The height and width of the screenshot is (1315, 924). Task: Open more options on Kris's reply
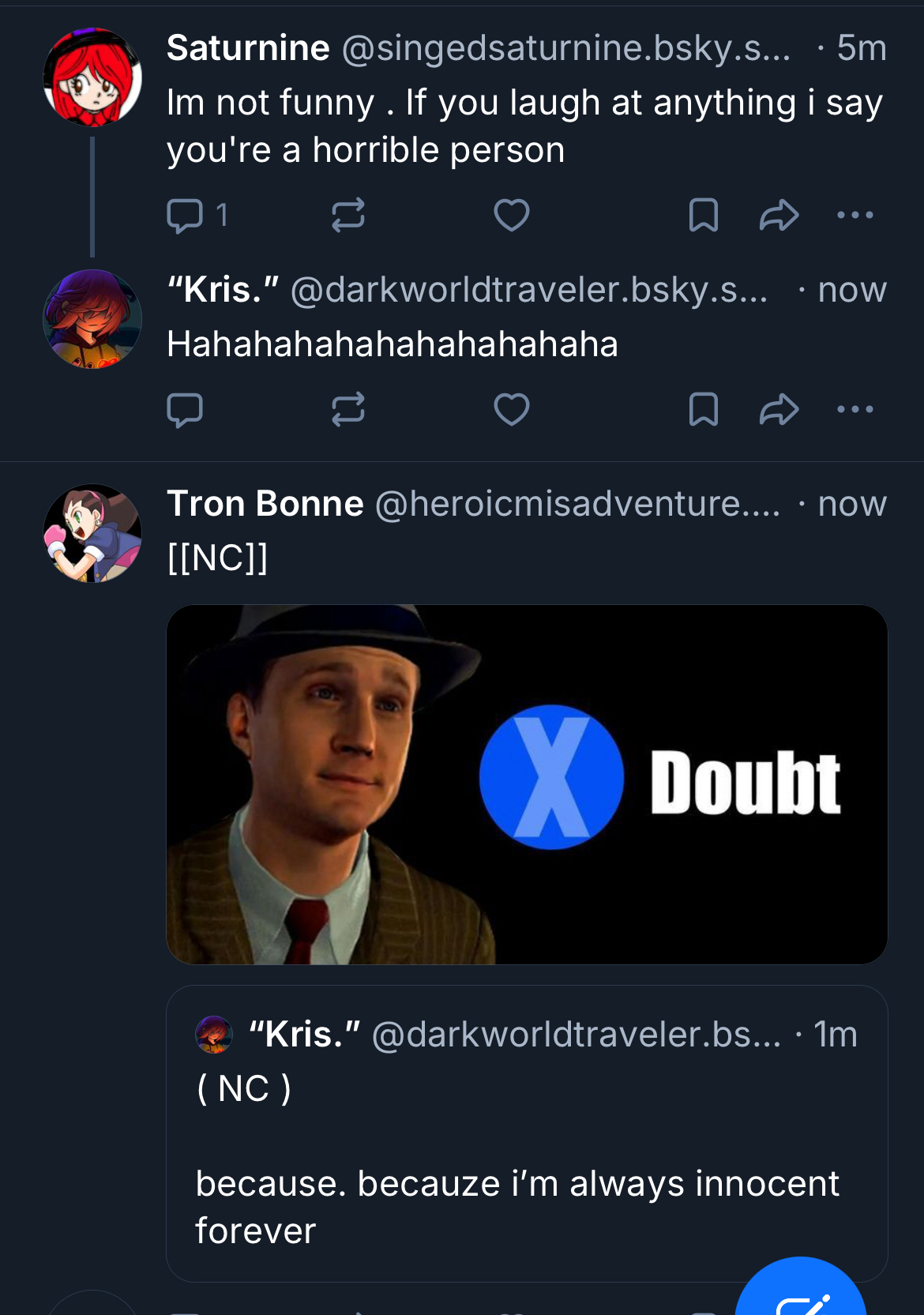point(855,409)
